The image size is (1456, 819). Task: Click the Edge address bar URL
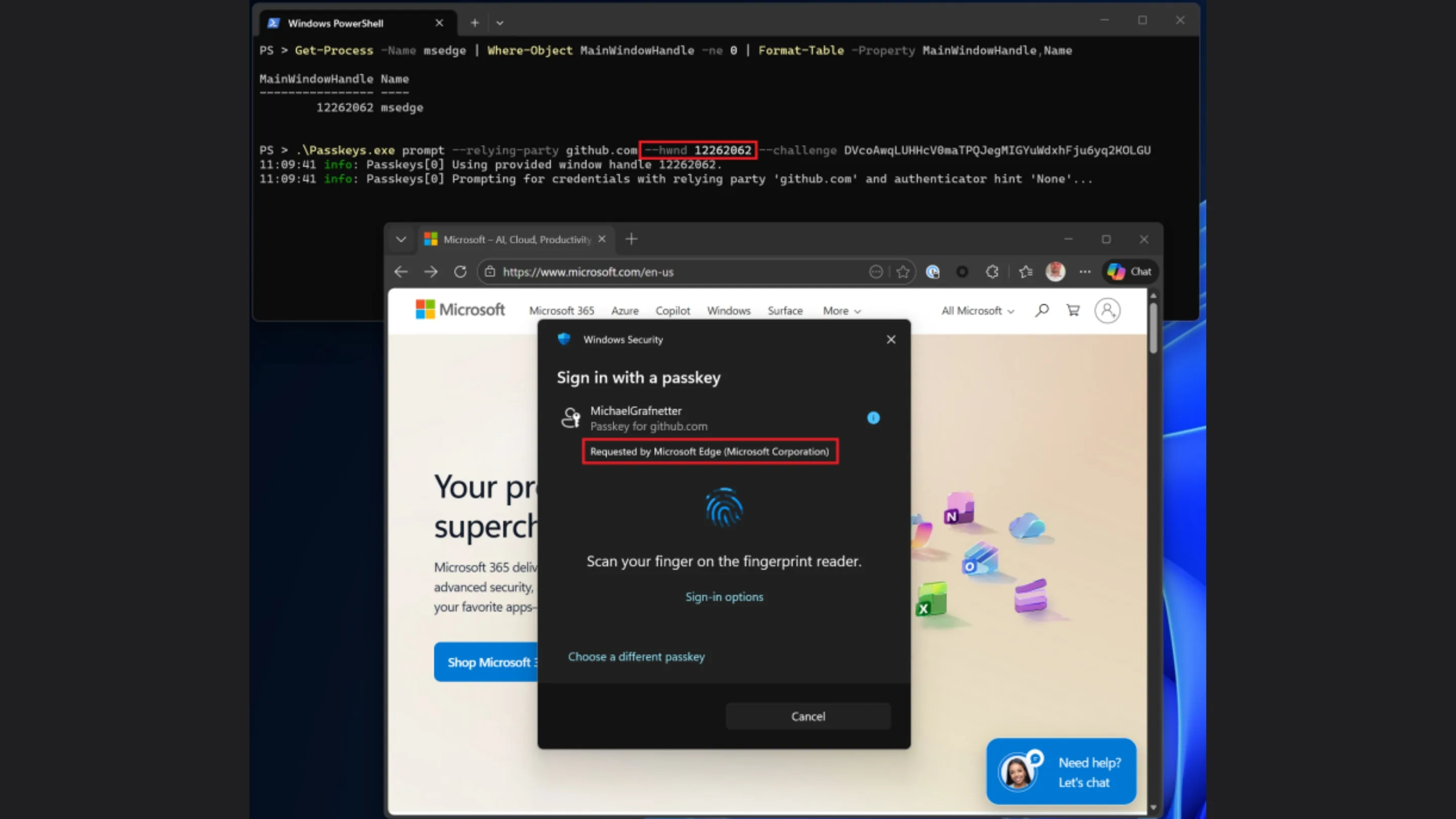[588, 272]
